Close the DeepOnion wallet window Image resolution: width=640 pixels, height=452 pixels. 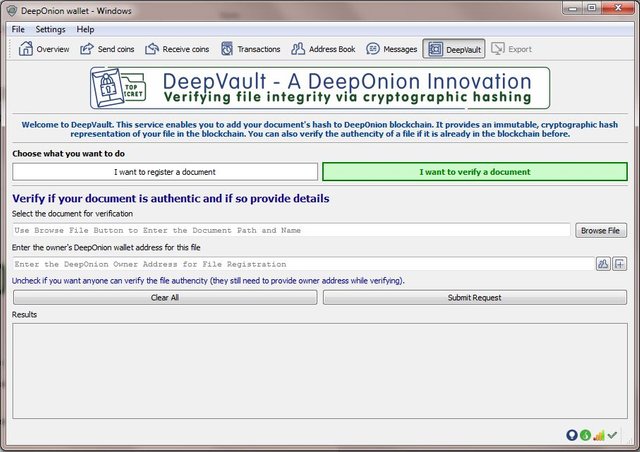[x=618, y=8]
